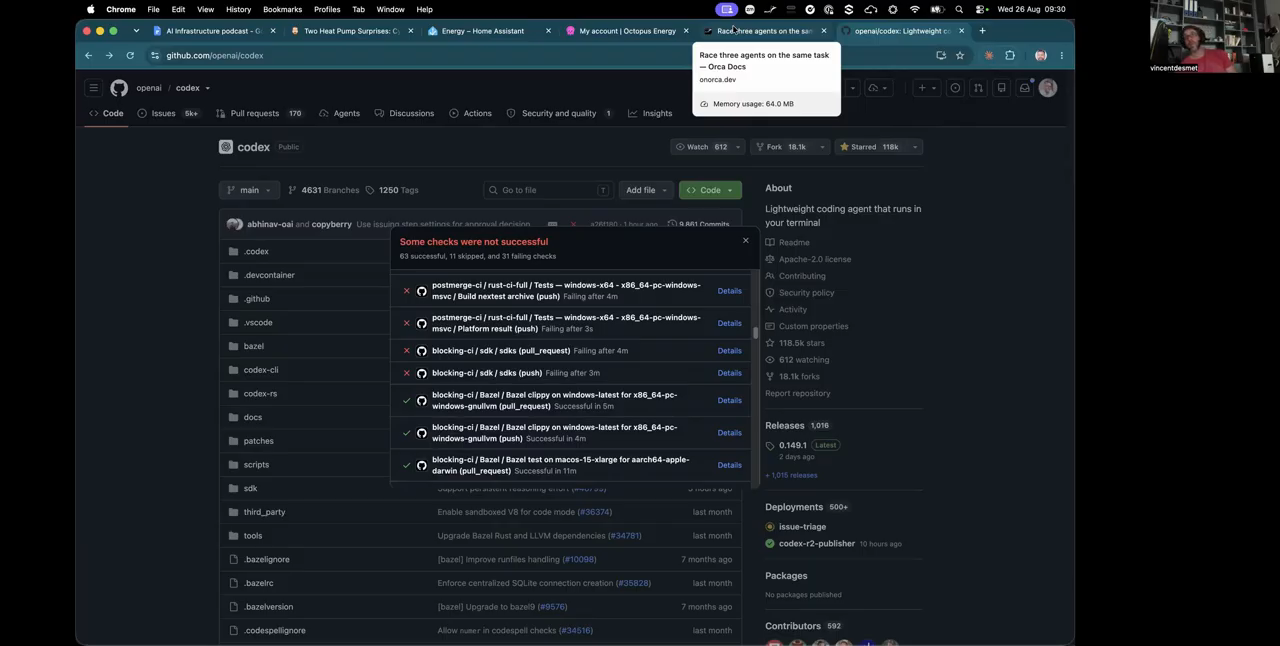Open the repositories icon in GitHub header
This screenshot has height=646, width=1280.
pyautogui.click(x=1001, y=88)
